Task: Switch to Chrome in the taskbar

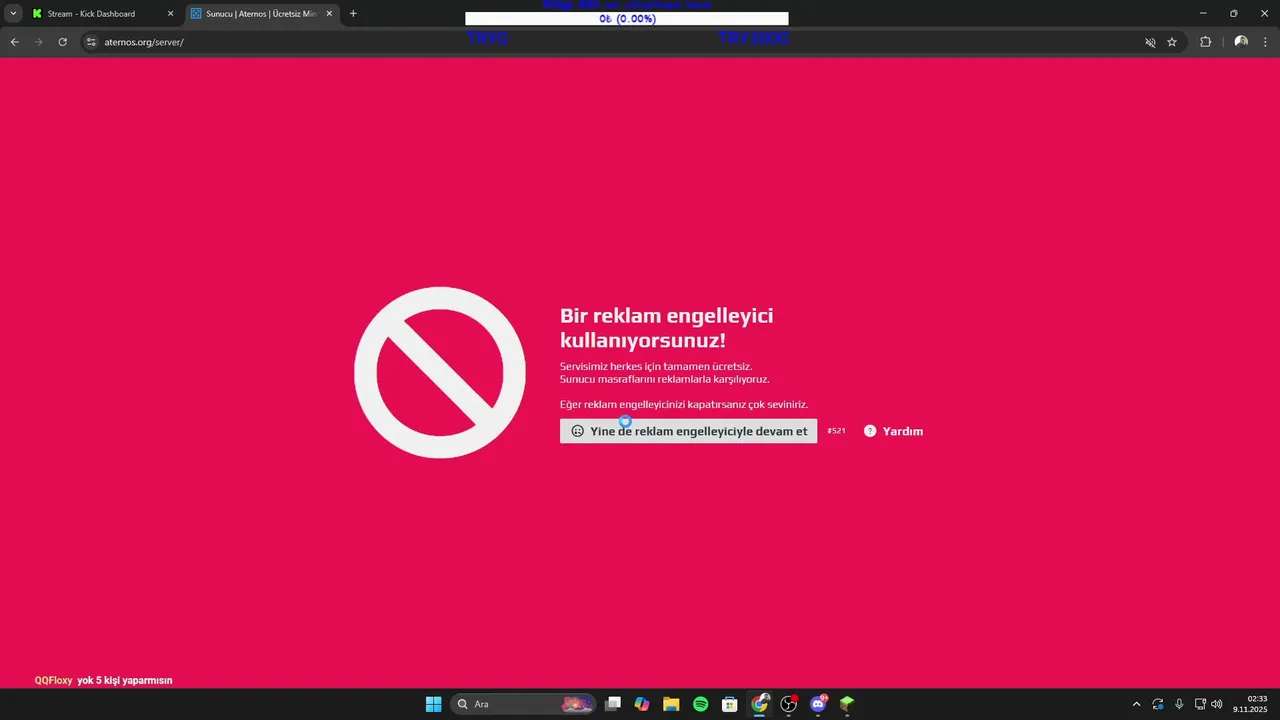Action: point(759,704)
